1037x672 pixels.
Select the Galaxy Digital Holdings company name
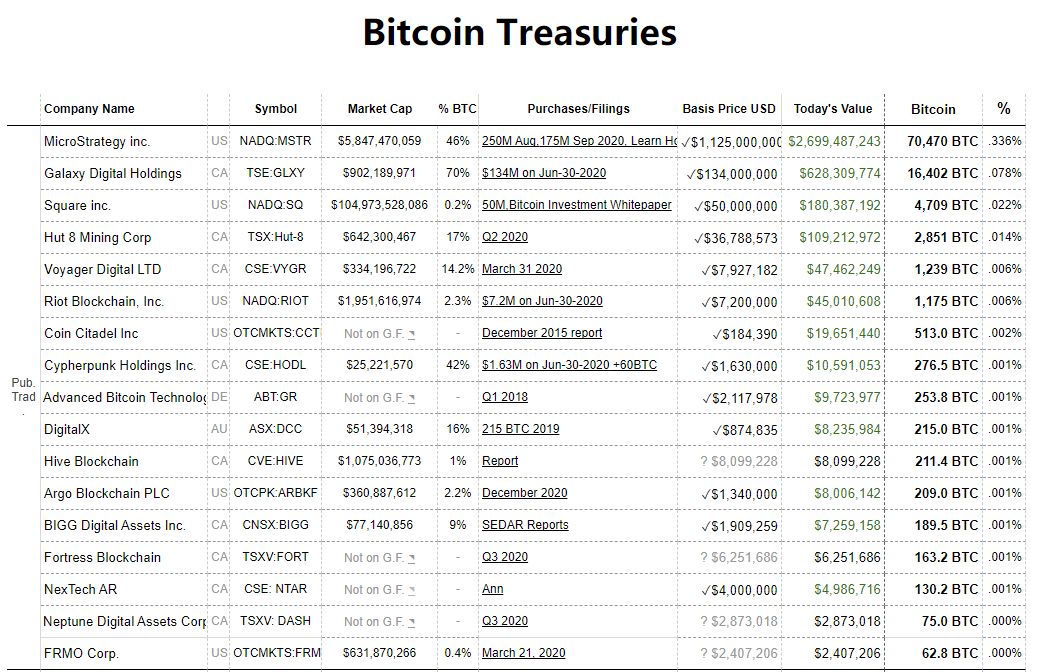point(113,173)
